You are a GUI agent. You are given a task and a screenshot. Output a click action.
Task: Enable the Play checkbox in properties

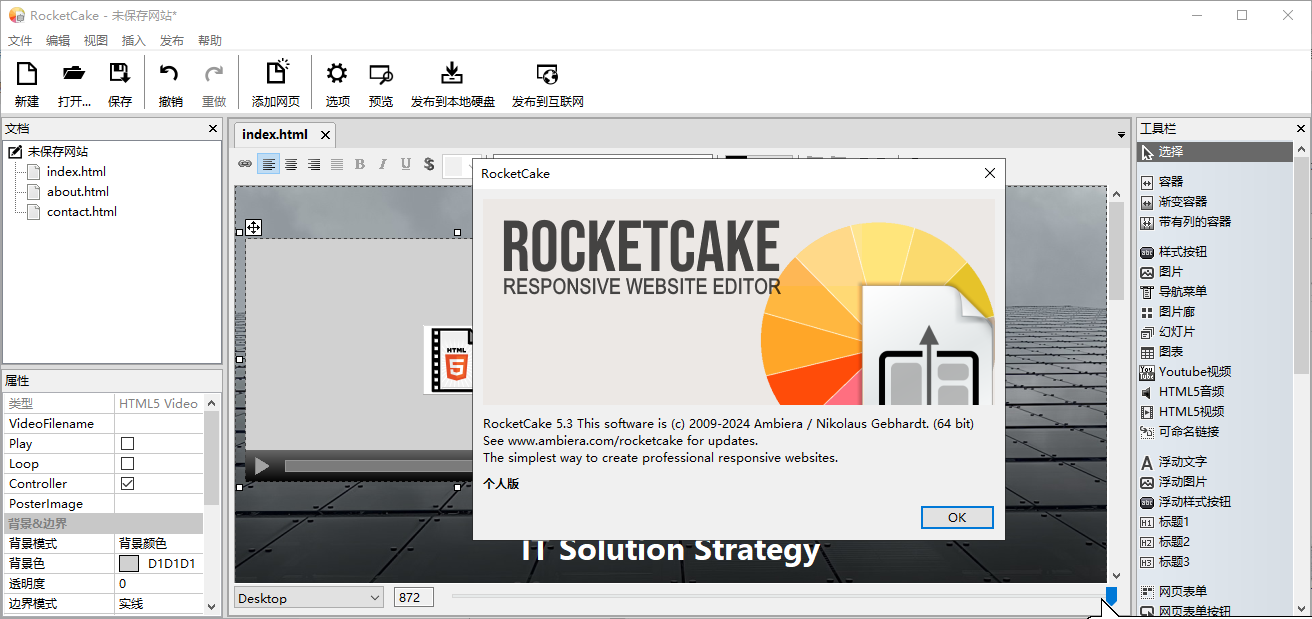coord(125,443)
